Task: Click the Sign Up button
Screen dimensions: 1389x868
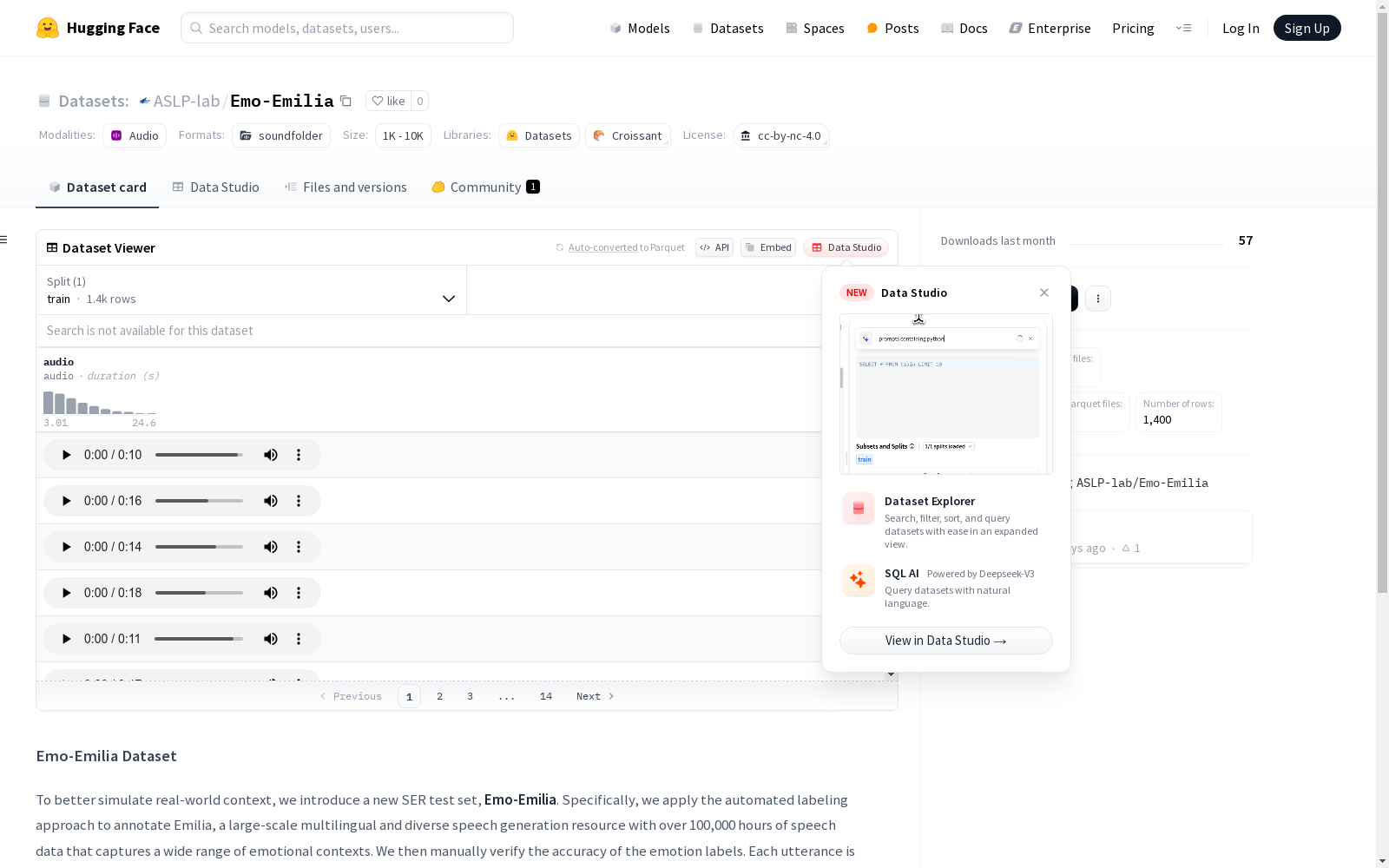Action: (x=1307, y=28)
